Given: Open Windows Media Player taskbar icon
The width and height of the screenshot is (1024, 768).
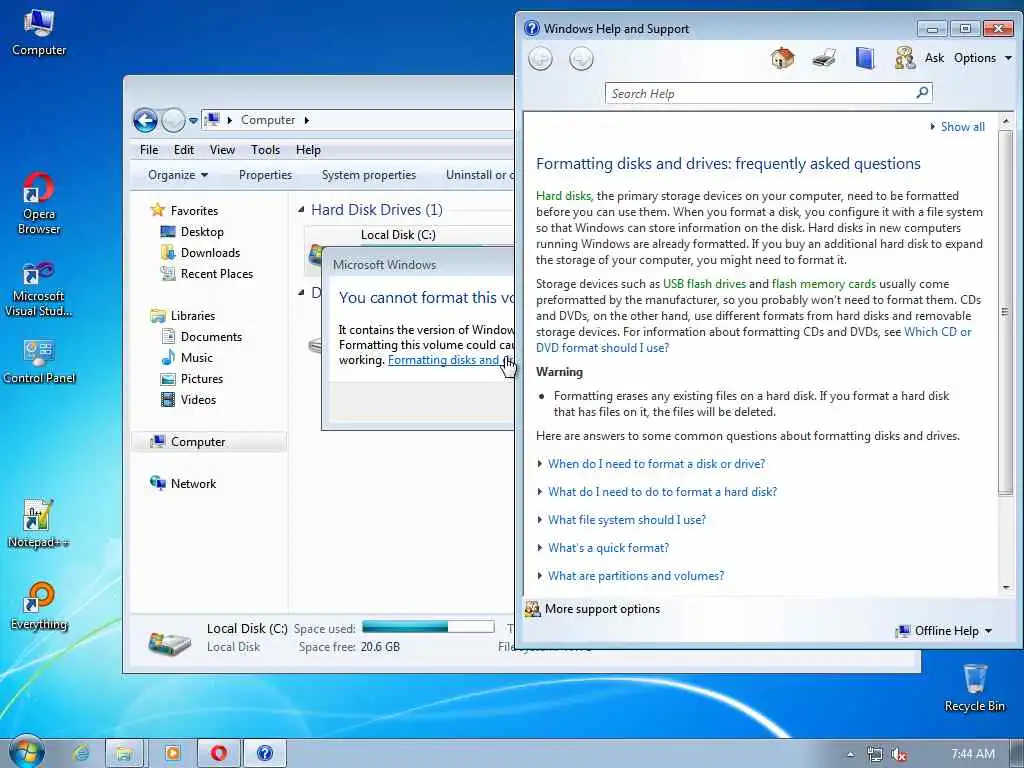Looking at the screenshot, I should pos(172,753).
